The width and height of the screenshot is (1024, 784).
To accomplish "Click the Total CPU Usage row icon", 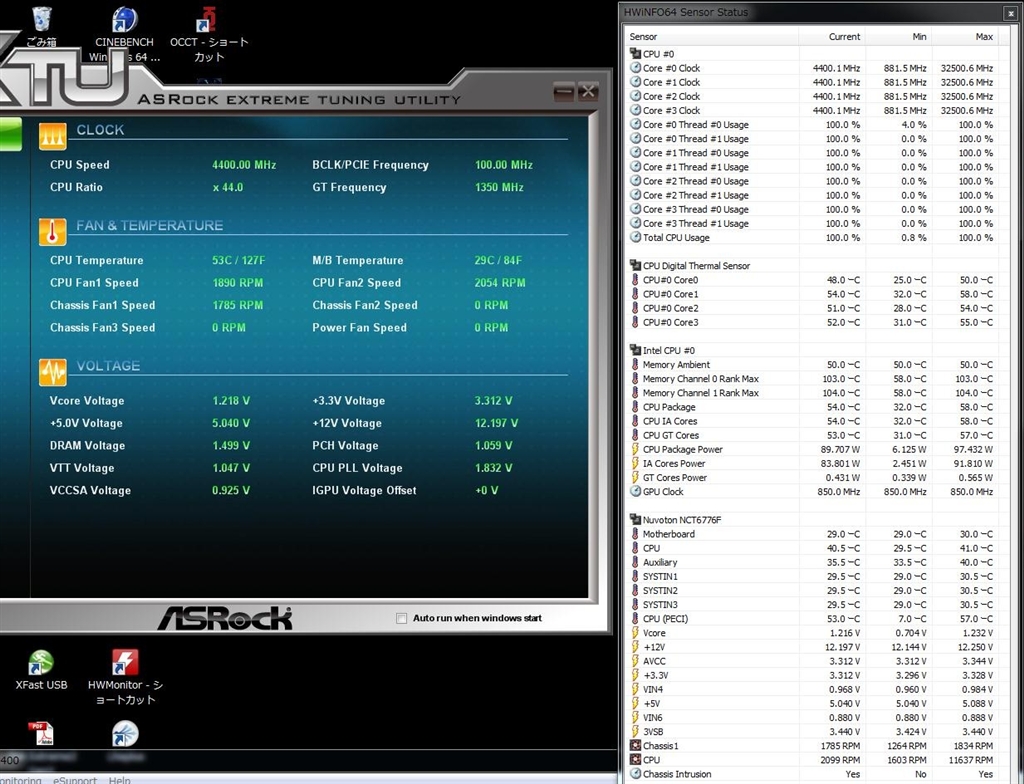I will 635,237.
